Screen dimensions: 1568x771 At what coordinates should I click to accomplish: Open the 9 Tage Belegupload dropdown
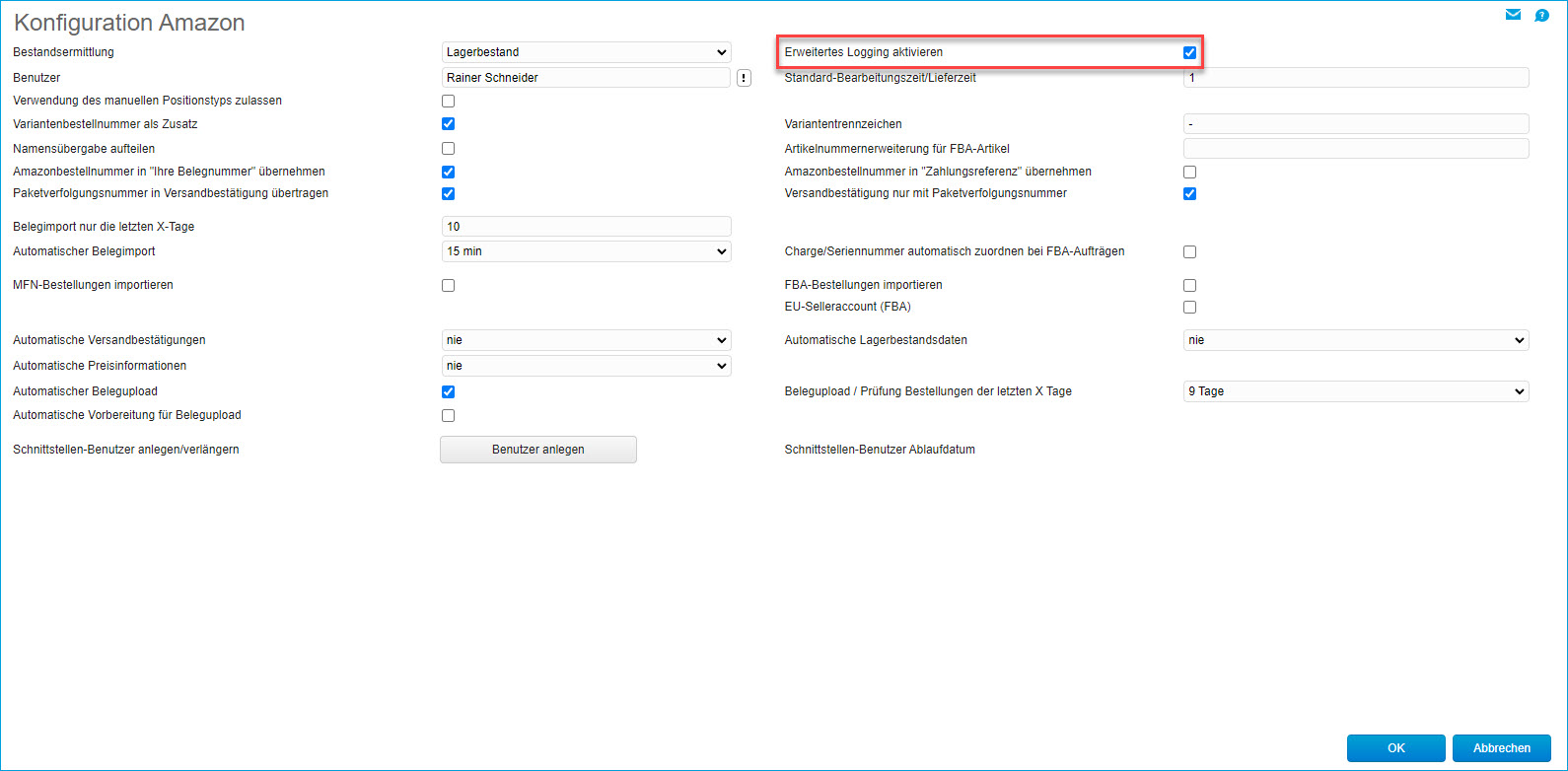coord(1356,391)
